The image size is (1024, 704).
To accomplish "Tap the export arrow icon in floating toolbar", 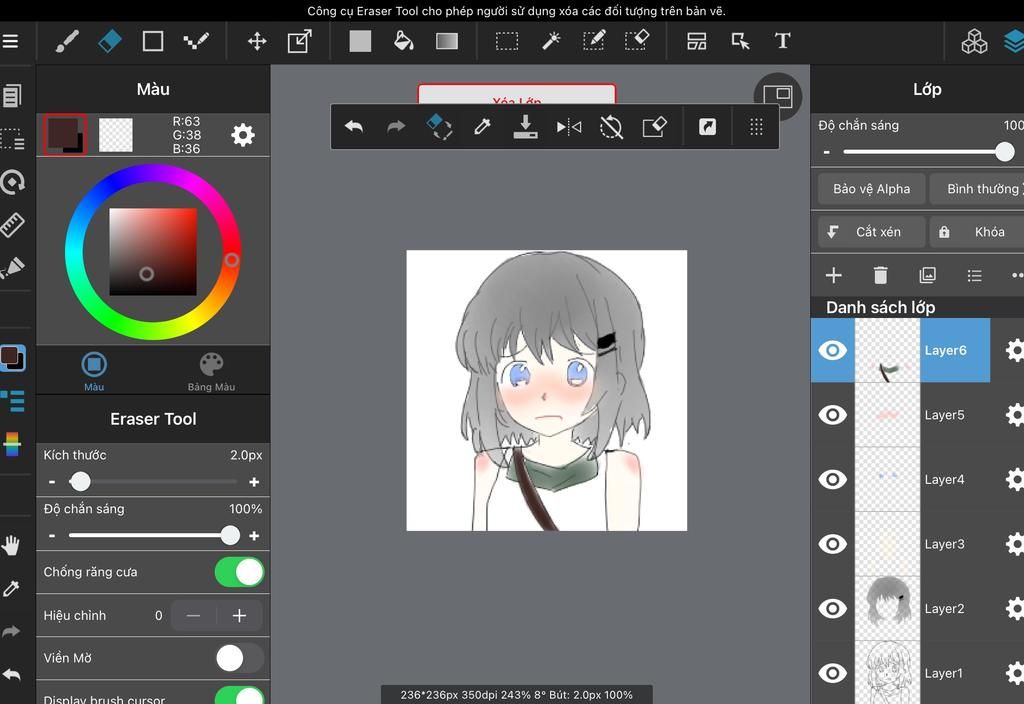I will click(x=707, y=127).
